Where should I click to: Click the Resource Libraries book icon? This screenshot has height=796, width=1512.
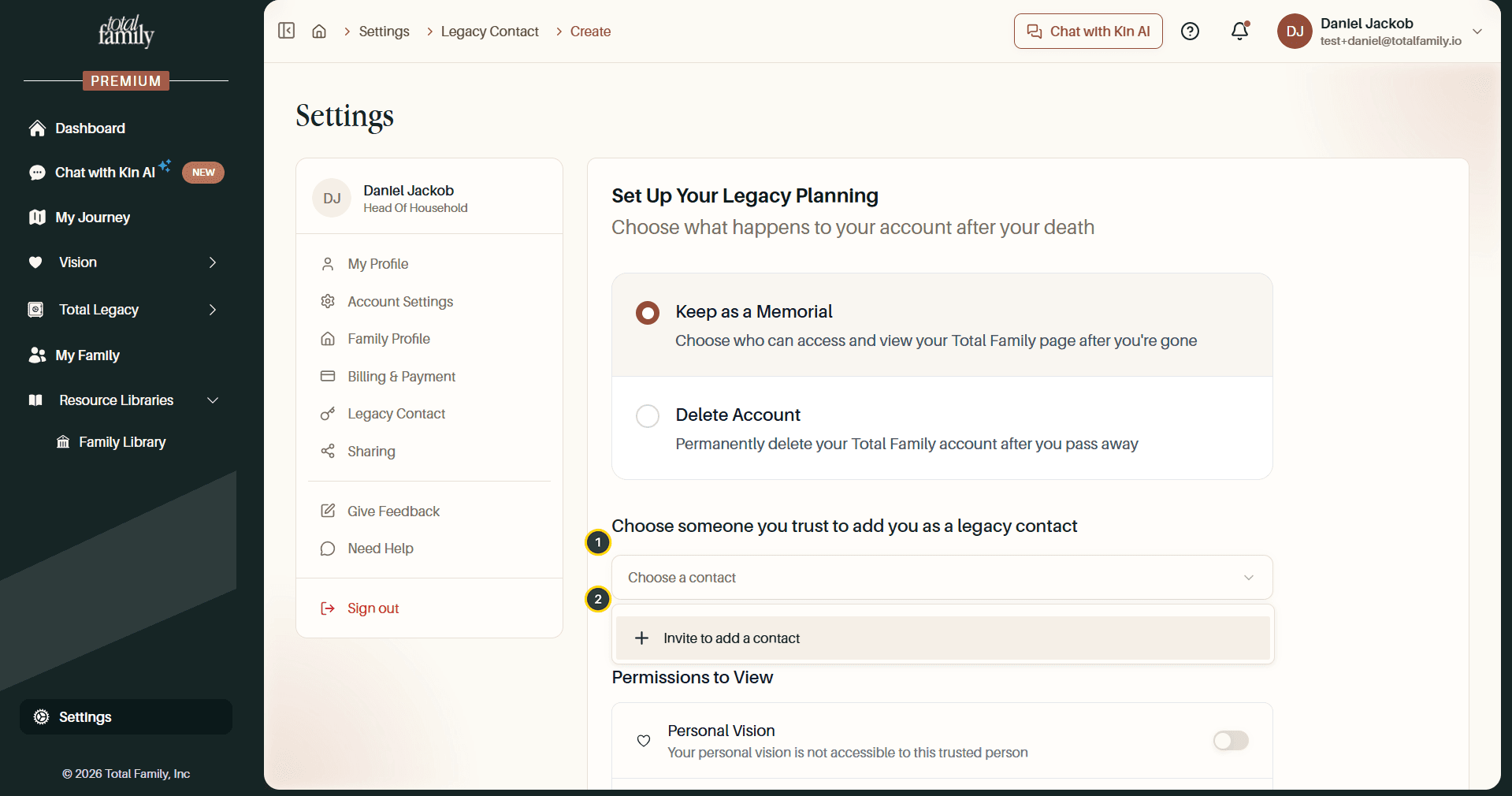(x=35, y=400)
